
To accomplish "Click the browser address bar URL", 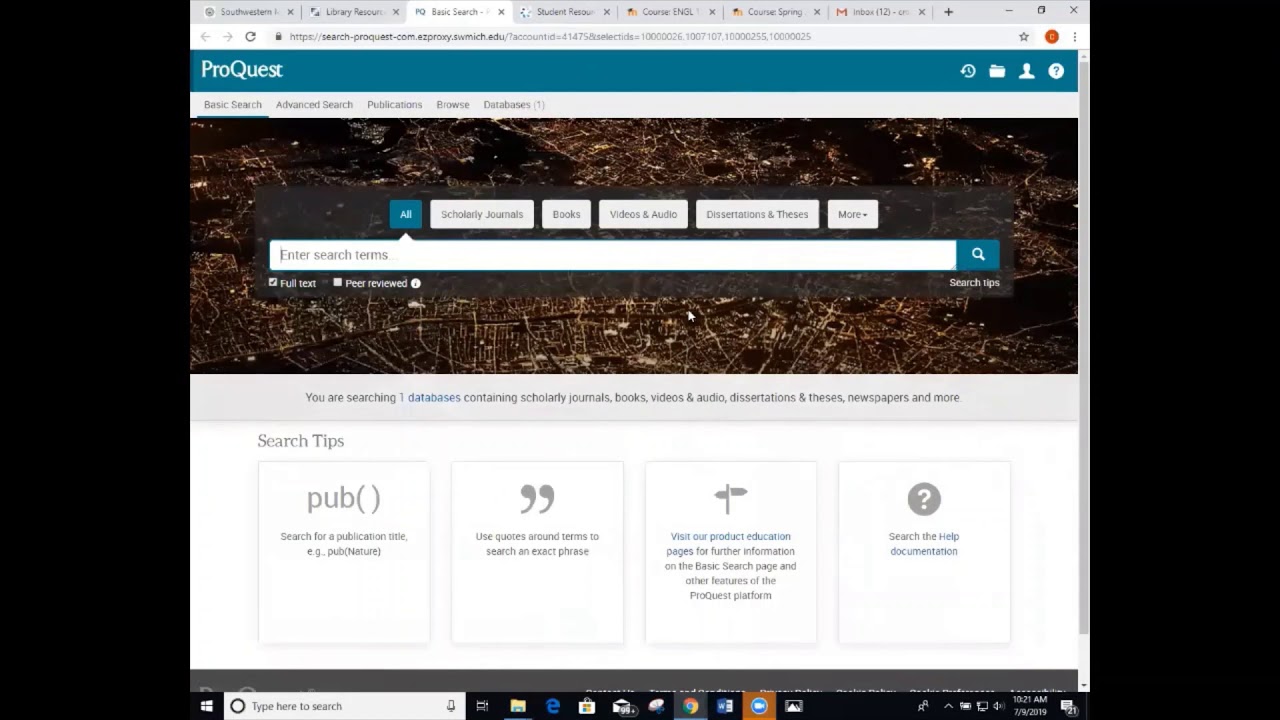I will coord(550,36).
